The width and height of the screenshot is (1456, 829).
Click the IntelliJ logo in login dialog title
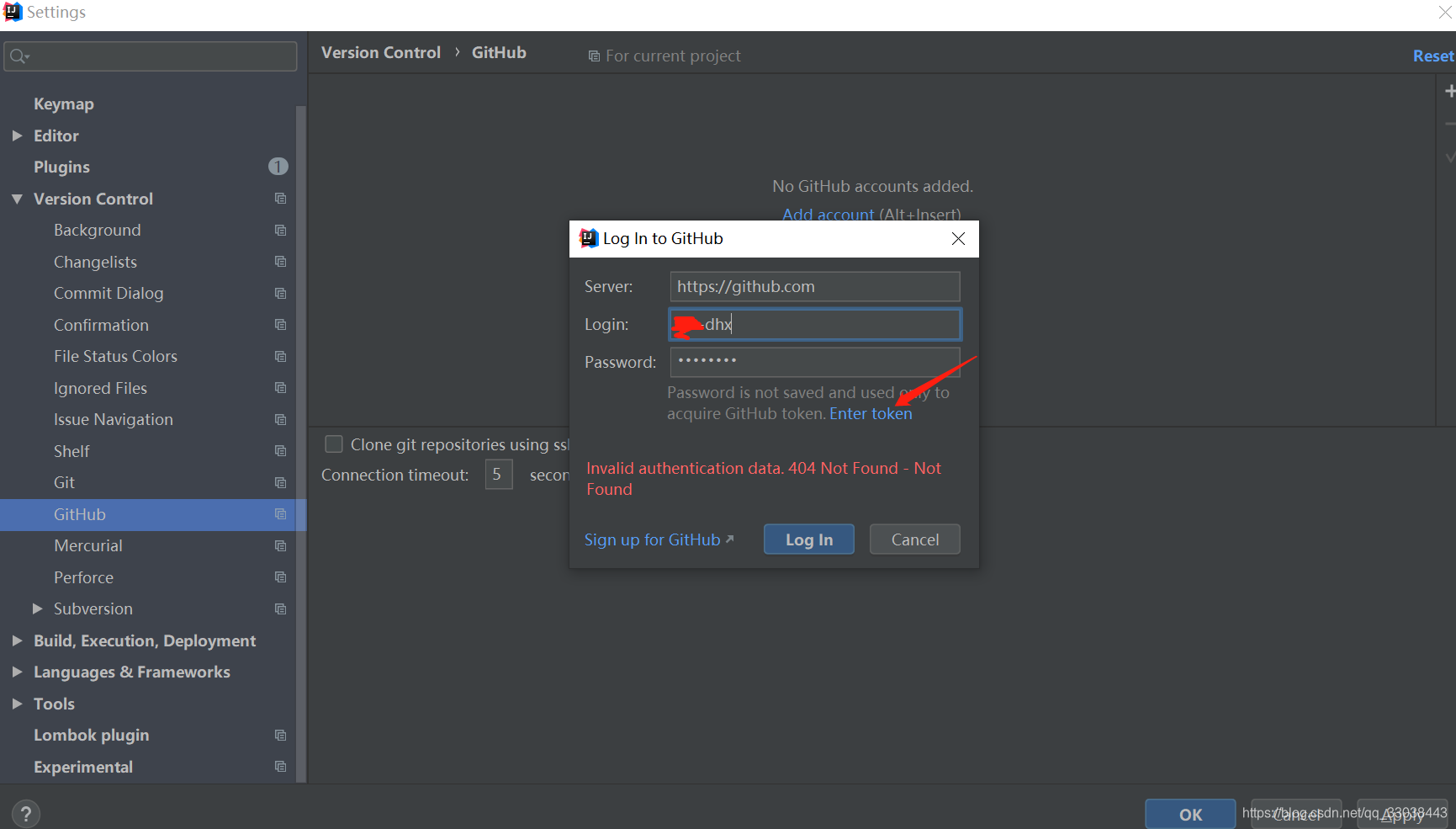pos(589,238)
